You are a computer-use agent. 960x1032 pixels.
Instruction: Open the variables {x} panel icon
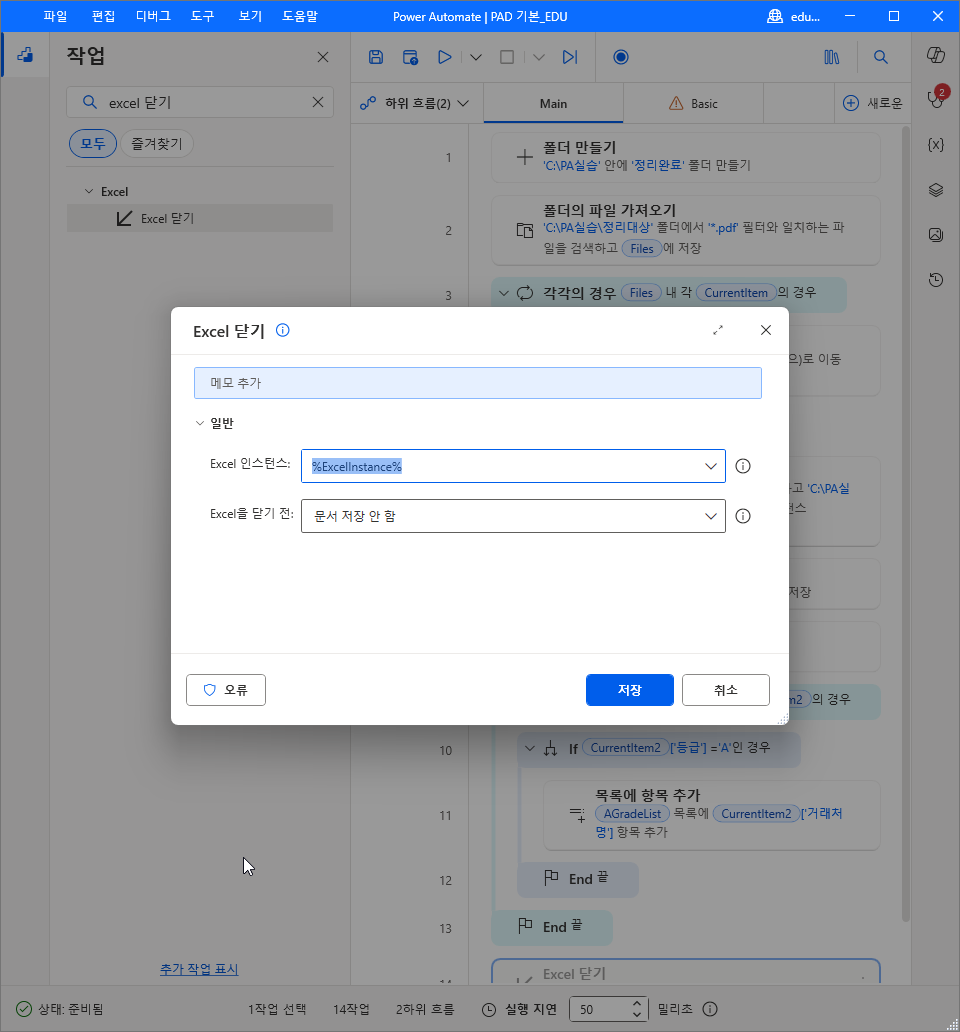936,145
